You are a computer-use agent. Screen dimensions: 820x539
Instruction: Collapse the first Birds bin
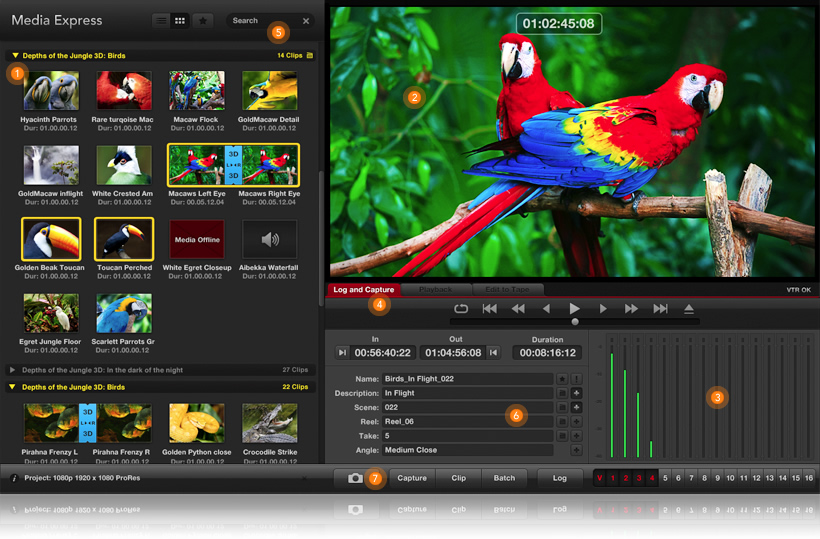[15, 56]
